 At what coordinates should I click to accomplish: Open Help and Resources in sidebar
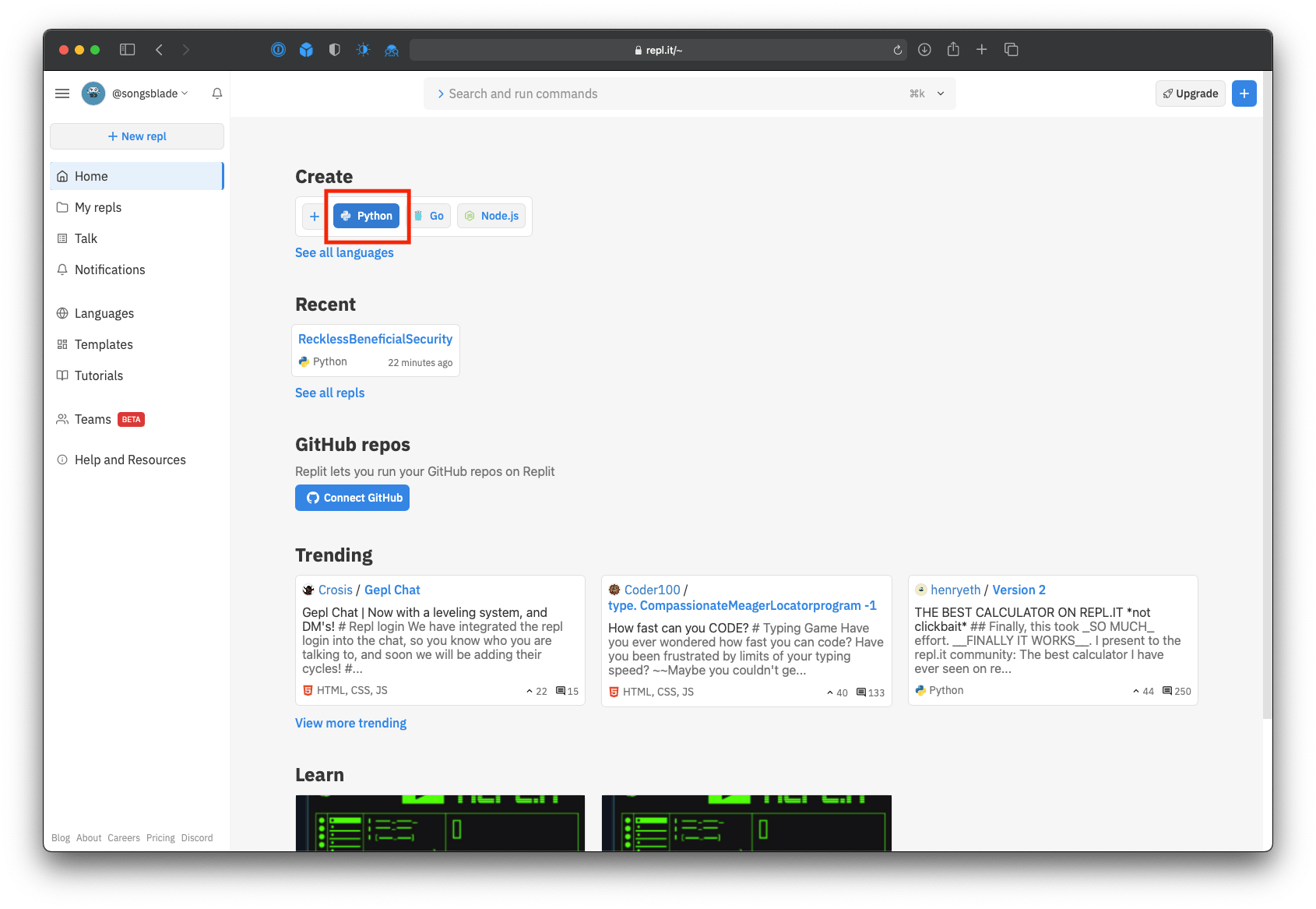pyautogui.click(x=137, y=460)
